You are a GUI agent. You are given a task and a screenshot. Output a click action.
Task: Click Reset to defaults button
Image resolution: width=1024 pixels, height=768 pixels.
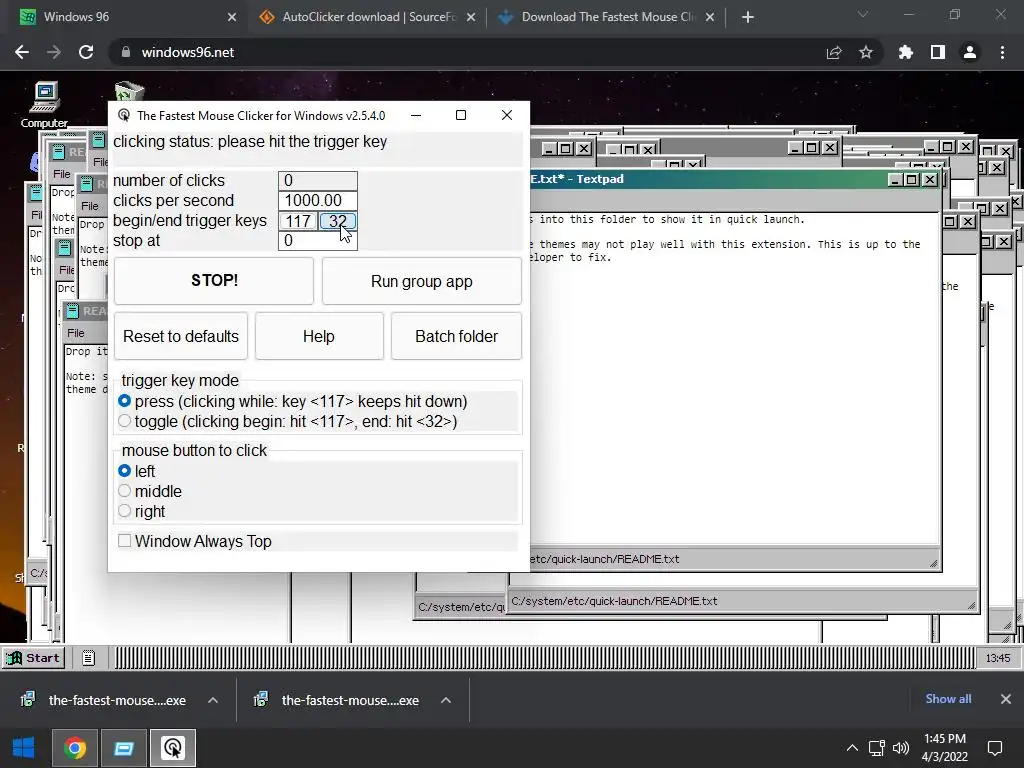point(181,336)
